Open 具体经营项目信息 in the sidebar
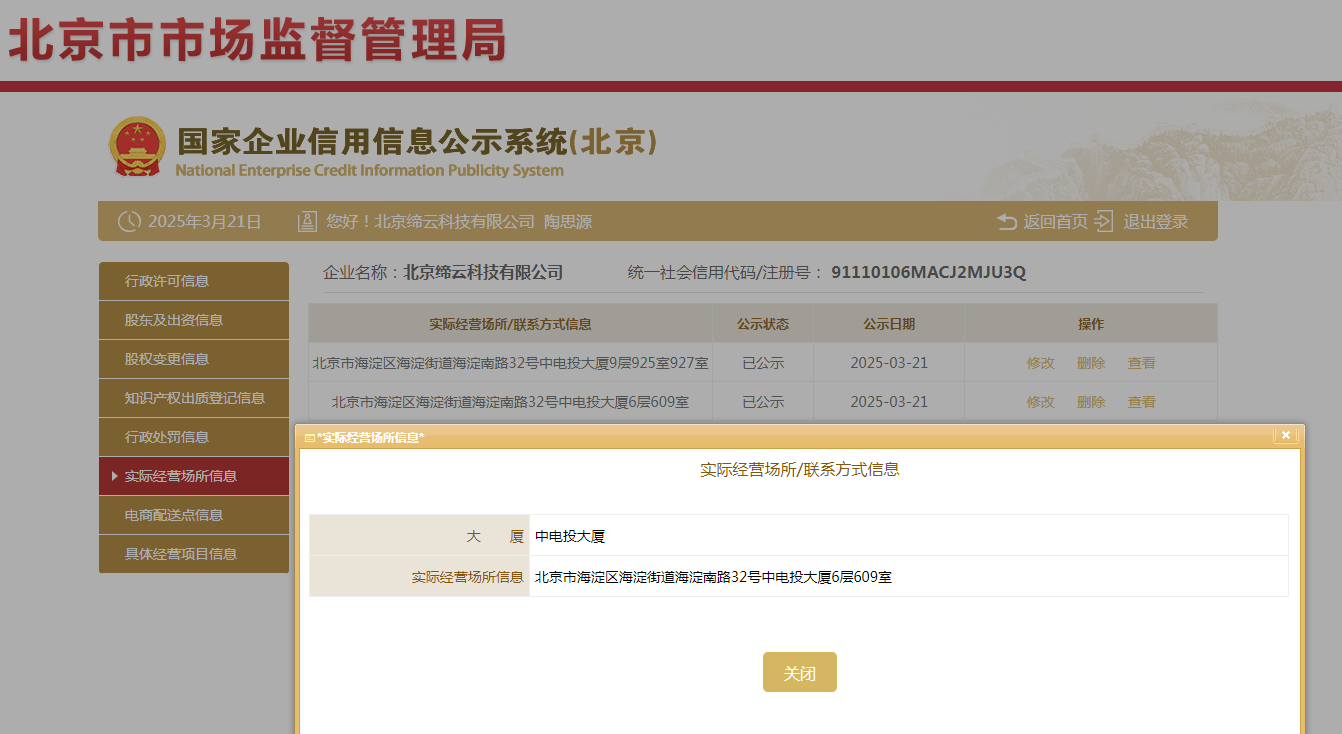The width and height of the screenshot is (1342, 734). (x=194, y=554)
